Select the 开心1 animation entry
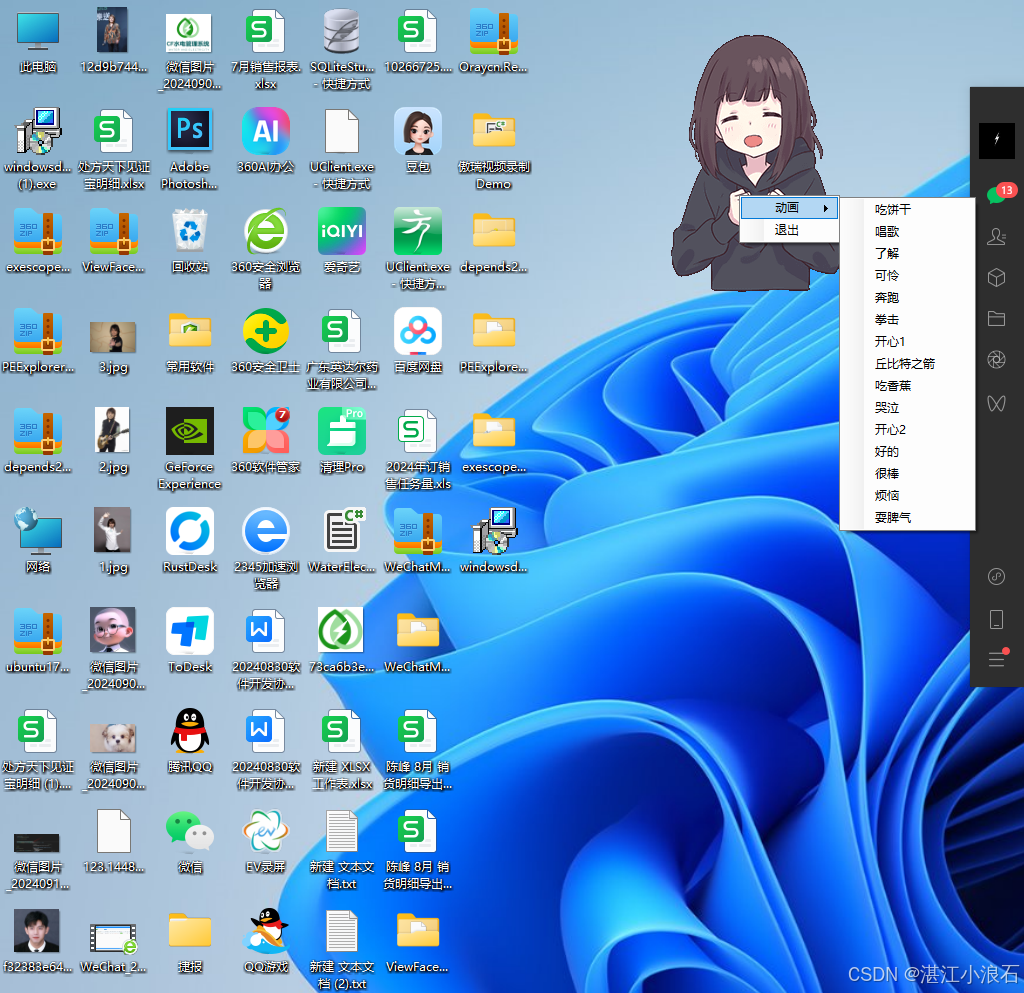 (907, 341)
